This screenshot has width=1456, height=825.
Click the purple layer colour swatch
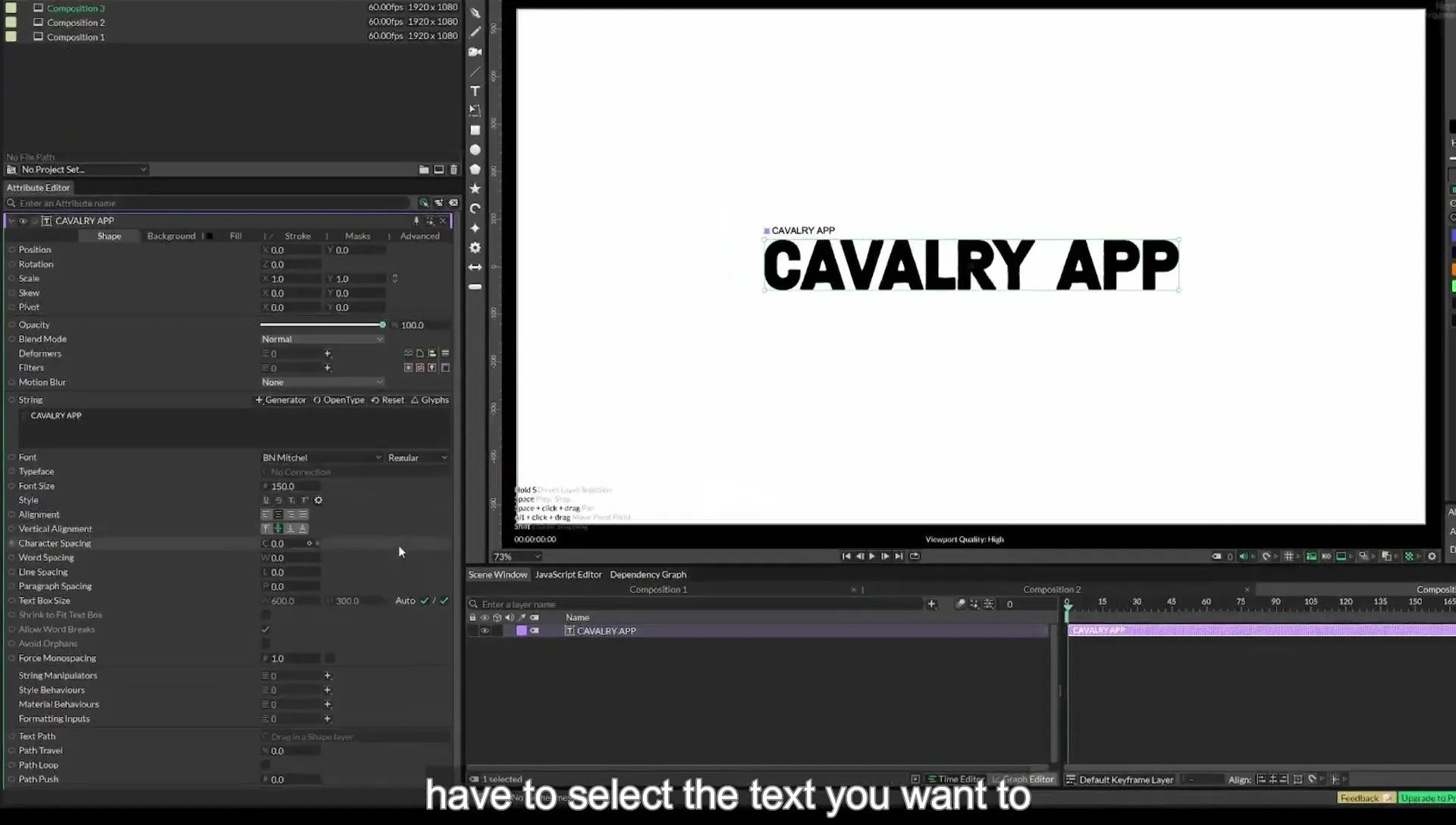[522, 631]
